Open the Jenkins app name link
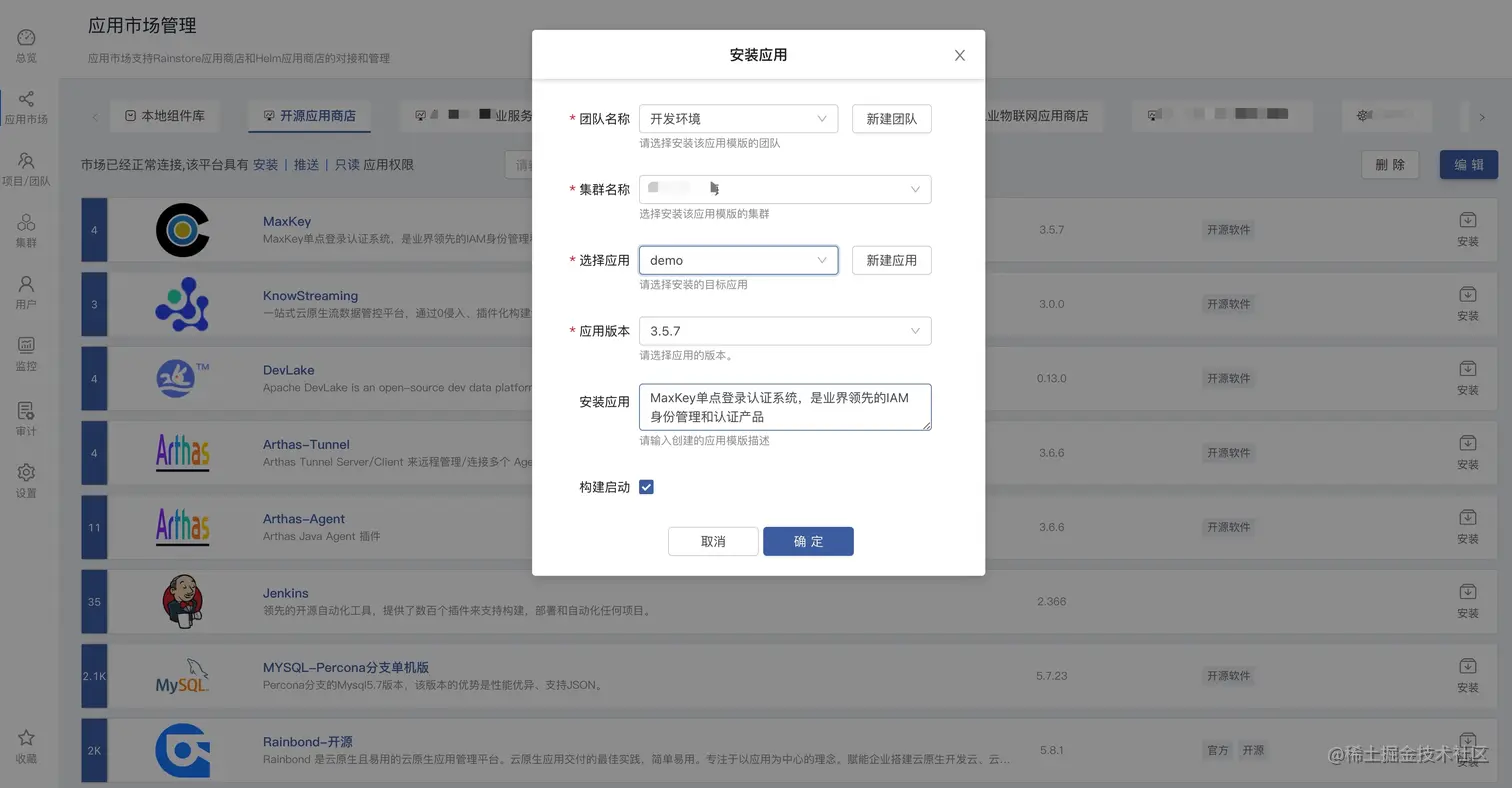This screenshot has width=1512, height=788. tap(285, 593)
